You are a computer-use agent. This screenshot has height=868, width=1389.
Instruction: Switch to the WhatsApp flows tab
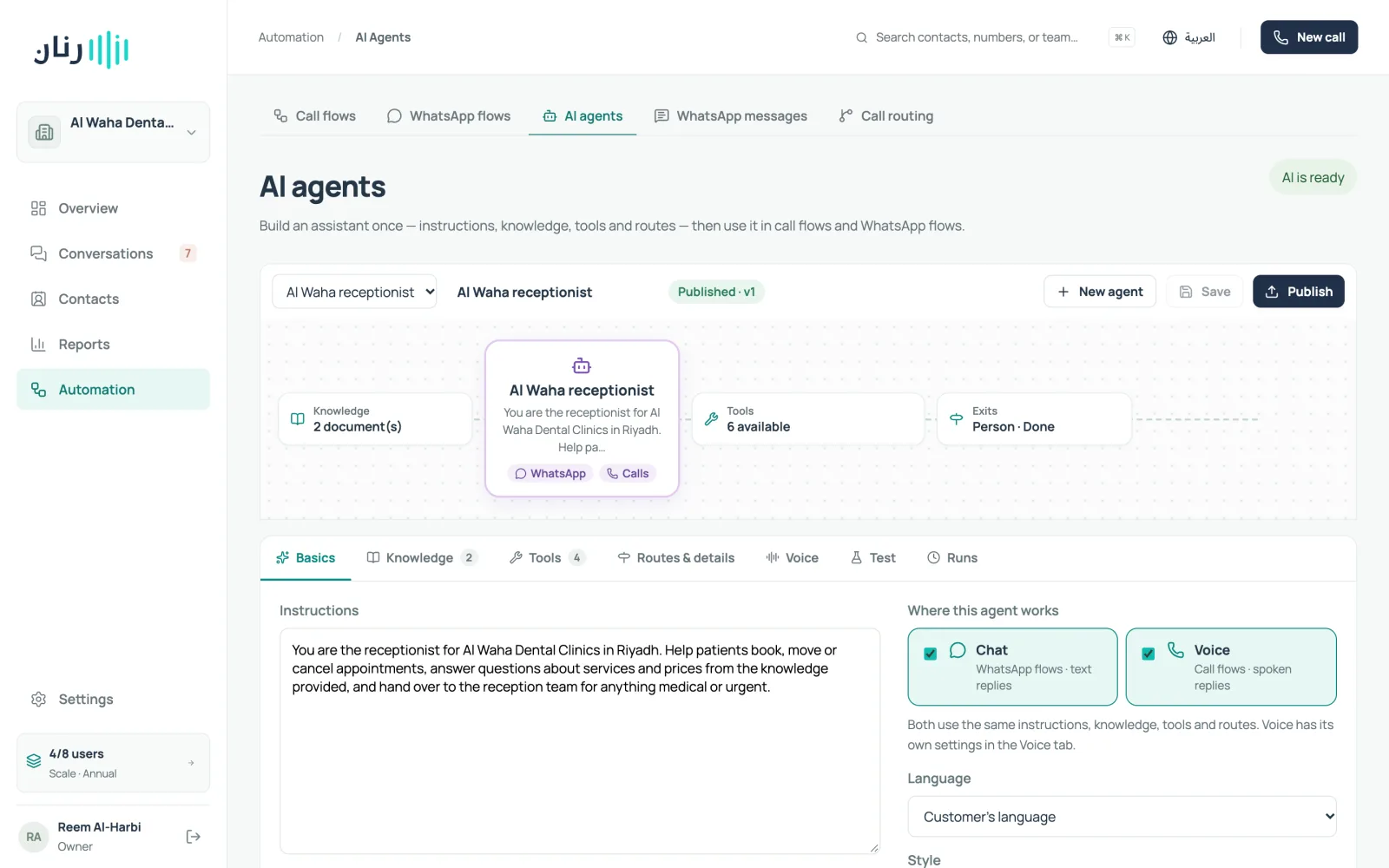pos(449,115)
